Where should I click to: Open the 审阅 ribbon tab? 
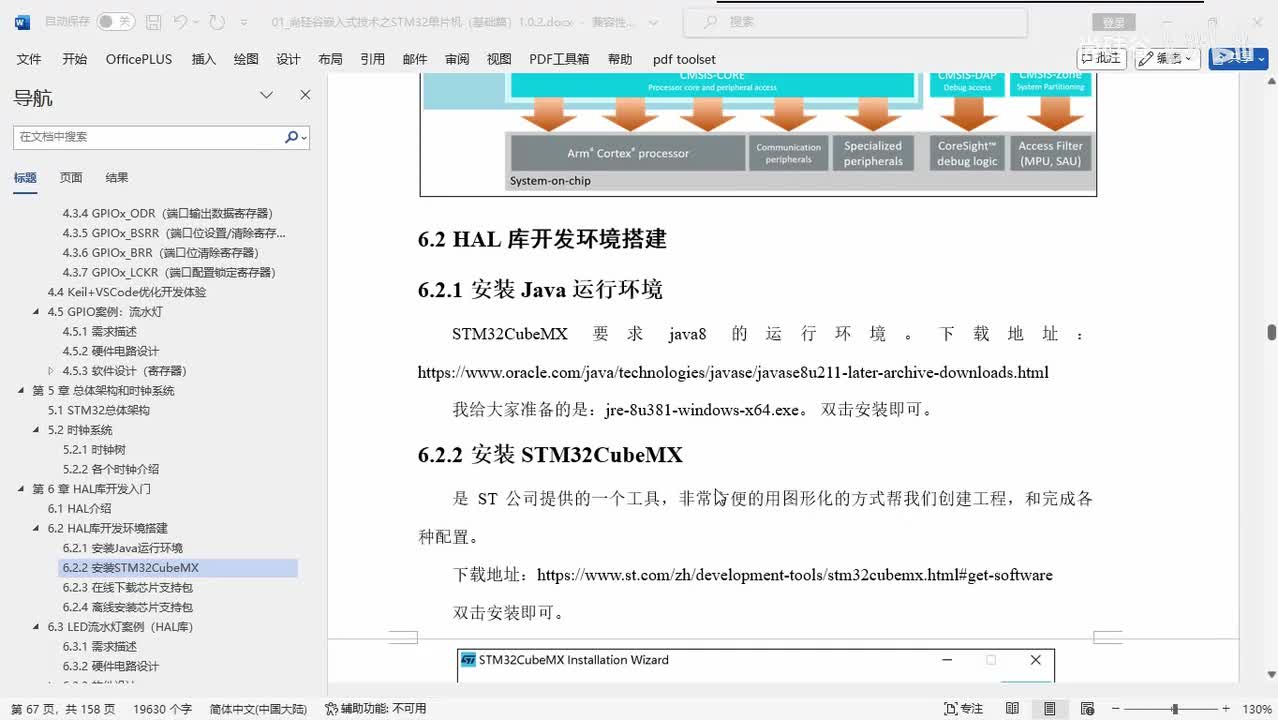457,59
